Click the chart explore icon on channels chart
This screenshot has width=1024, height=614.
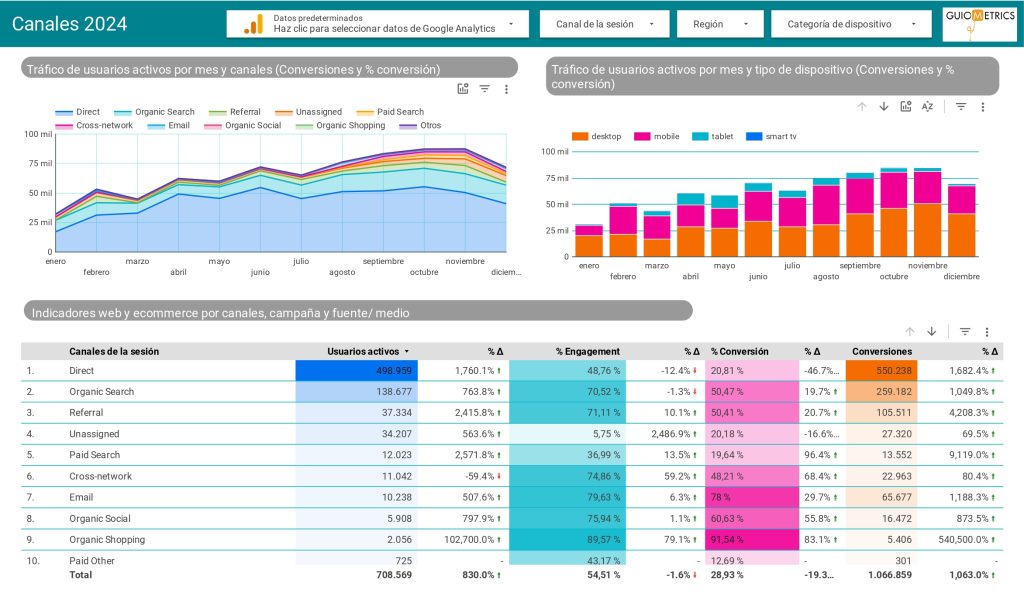tap(463, 89)
